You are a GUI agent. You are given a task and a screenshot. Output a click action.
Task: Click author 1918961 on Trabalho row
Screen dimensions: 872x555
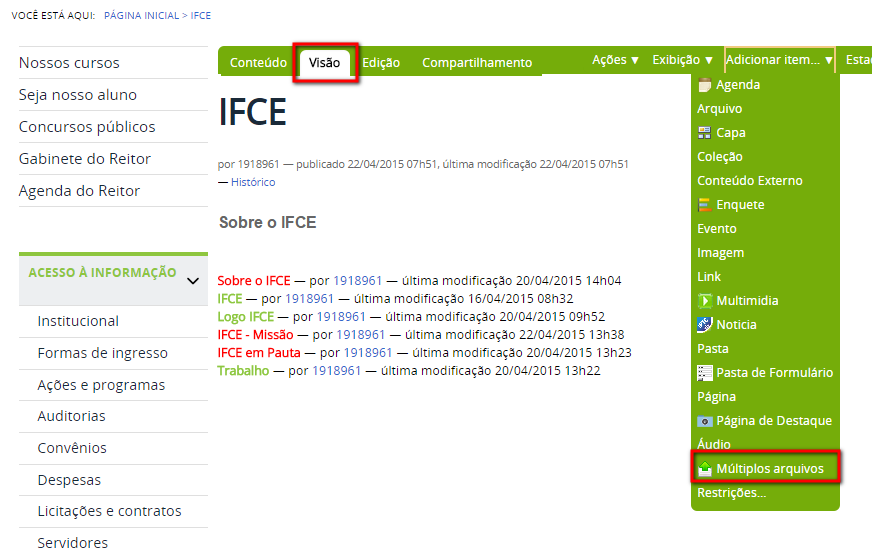[336, 370]
